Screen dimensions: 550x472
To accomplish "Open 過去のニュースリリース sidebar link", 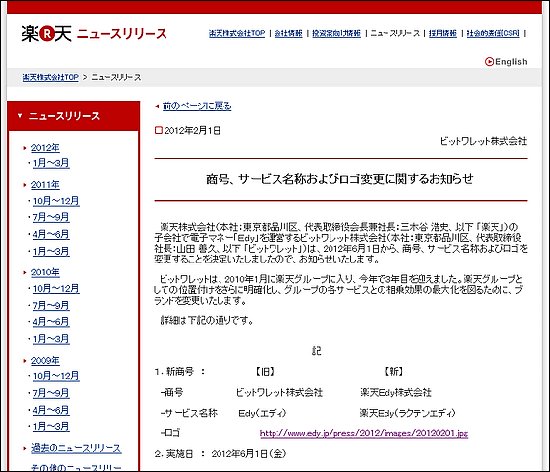I will pyautogui.click(x=76, y=448).
